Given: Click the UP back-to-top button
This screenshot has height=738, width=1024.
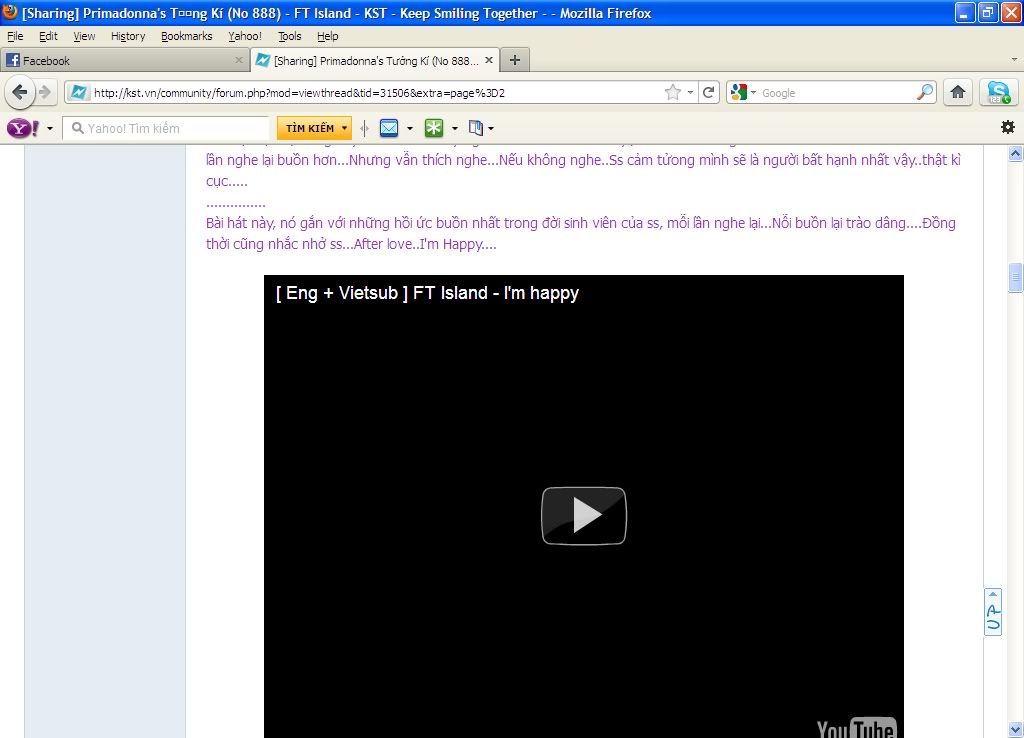Looking at the screenshot, I should [x=993, y=612].
